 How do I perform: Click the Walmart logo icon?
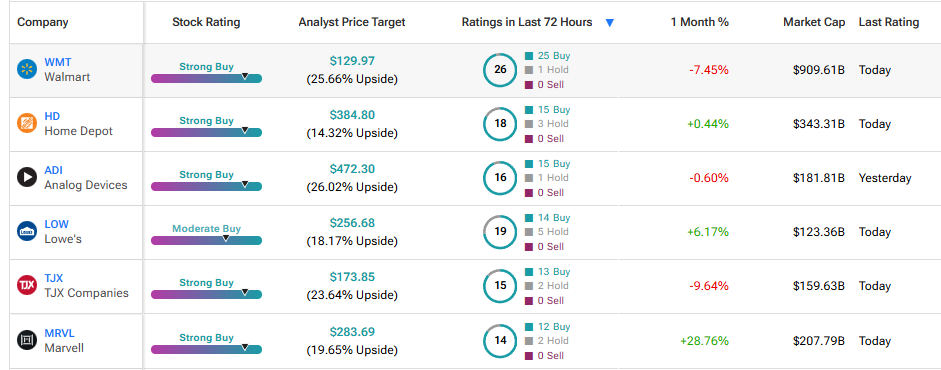coord(26,70)
